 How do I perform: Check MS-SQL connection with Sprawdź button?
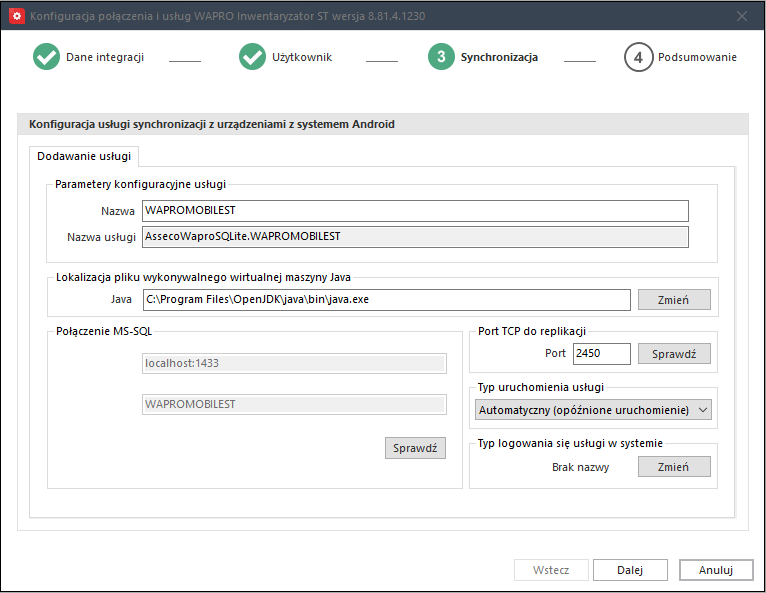click(x=415, y=448)
